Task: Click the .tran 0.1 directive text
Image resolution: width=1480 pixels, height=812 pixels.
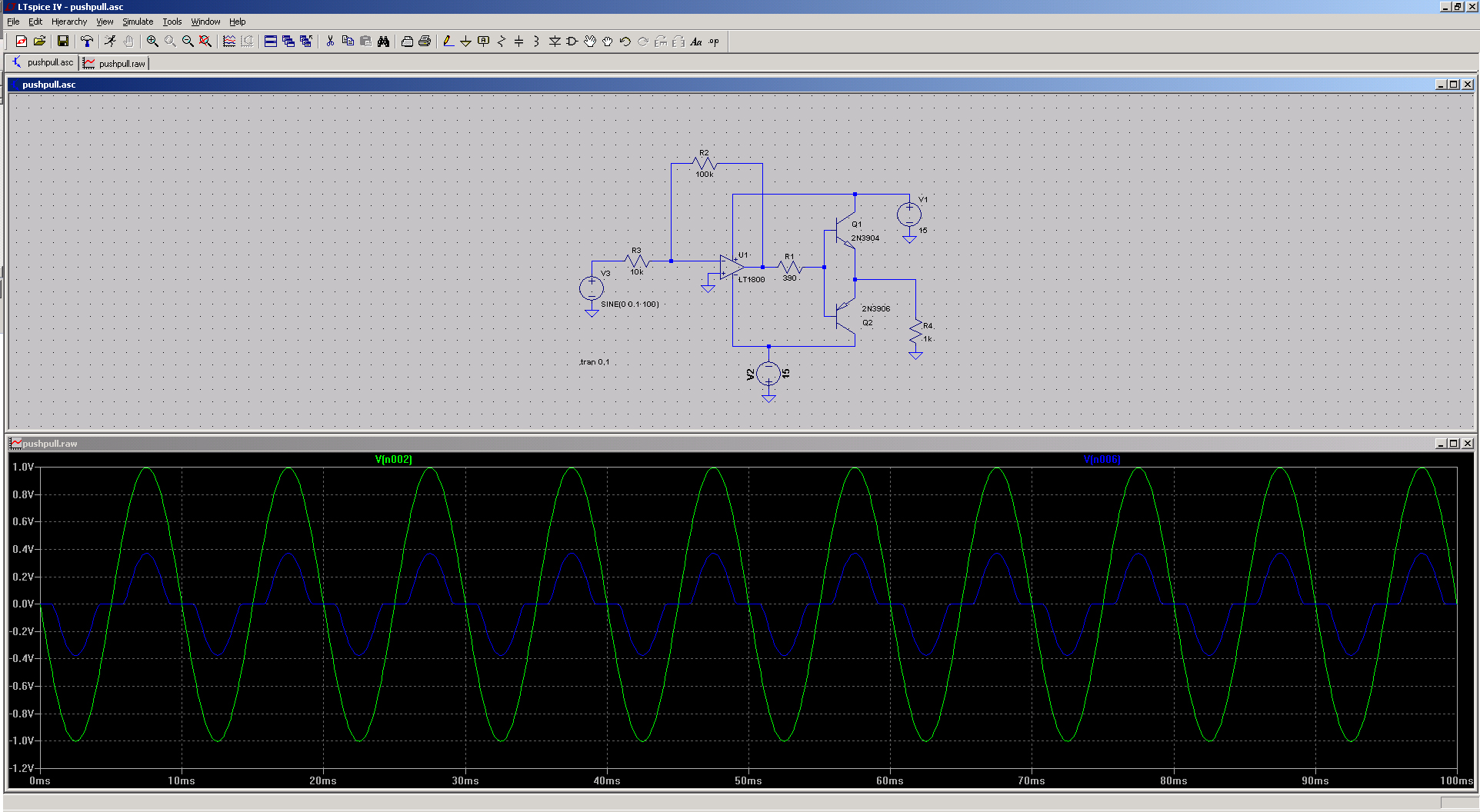Action: pyautogui.click(x=595, y=362)
